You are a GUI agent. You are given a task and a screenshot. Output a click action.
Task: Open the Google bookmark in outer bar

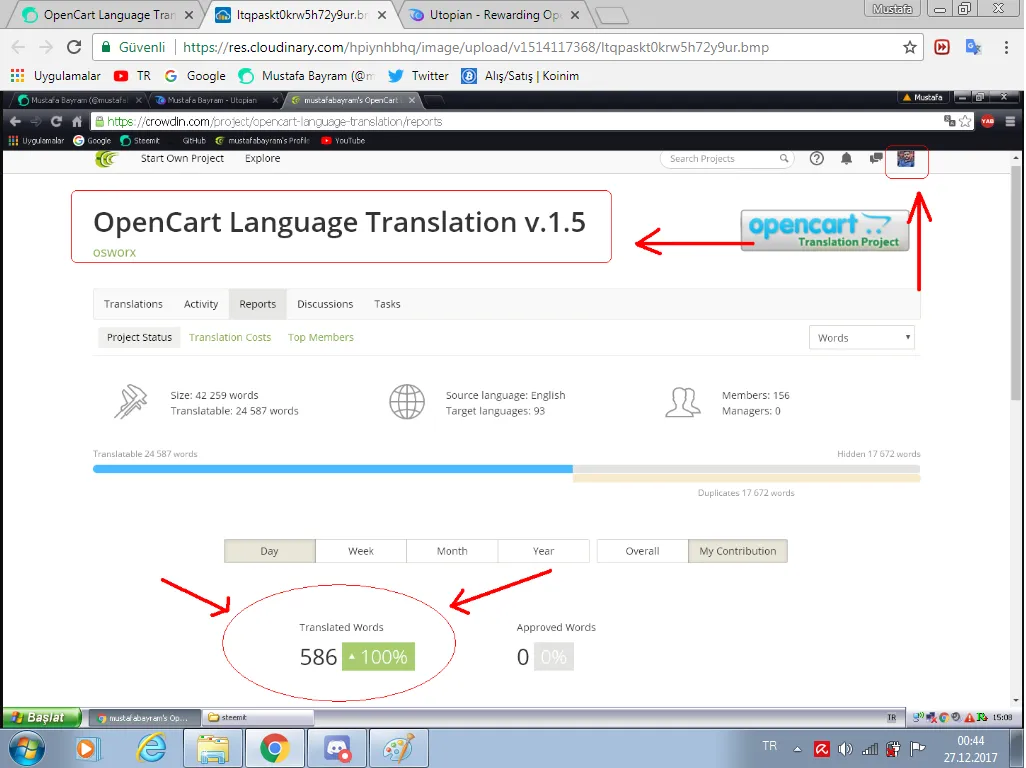click(195, 76)
